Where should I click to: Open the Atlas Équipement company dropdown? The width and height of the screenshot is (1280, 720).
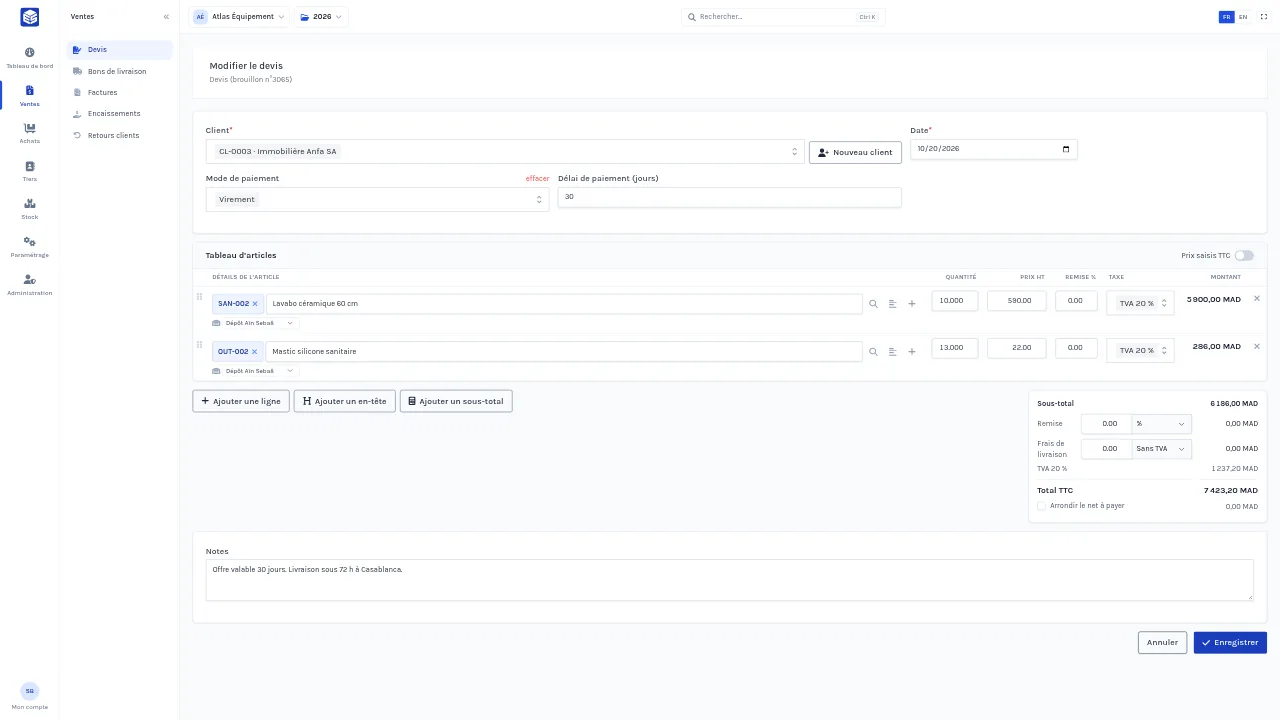point(239,17)
